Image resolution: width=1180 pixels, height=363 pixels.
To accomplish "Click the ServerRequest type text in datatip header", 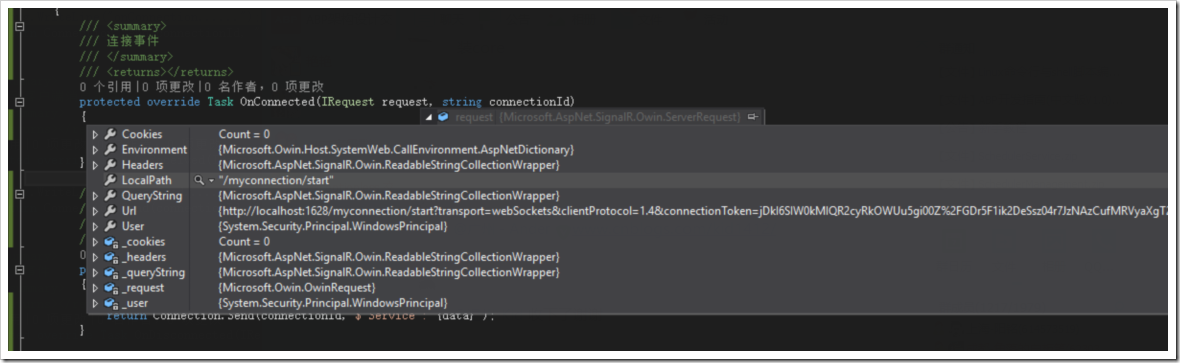I will point(620,117).
